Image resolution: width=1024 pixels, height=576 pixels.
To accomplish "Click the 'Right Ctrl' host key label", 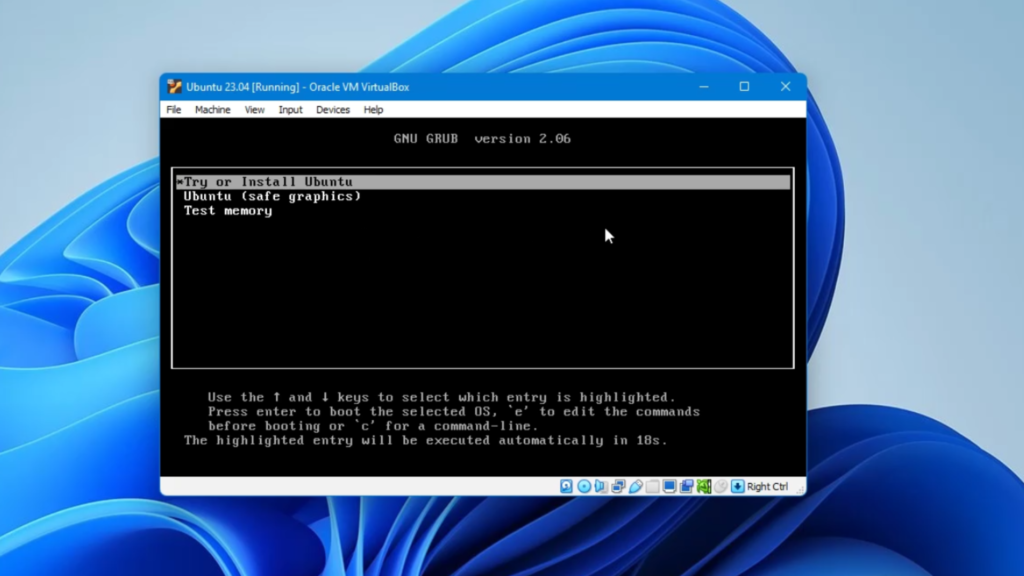I will pos(767,487).
